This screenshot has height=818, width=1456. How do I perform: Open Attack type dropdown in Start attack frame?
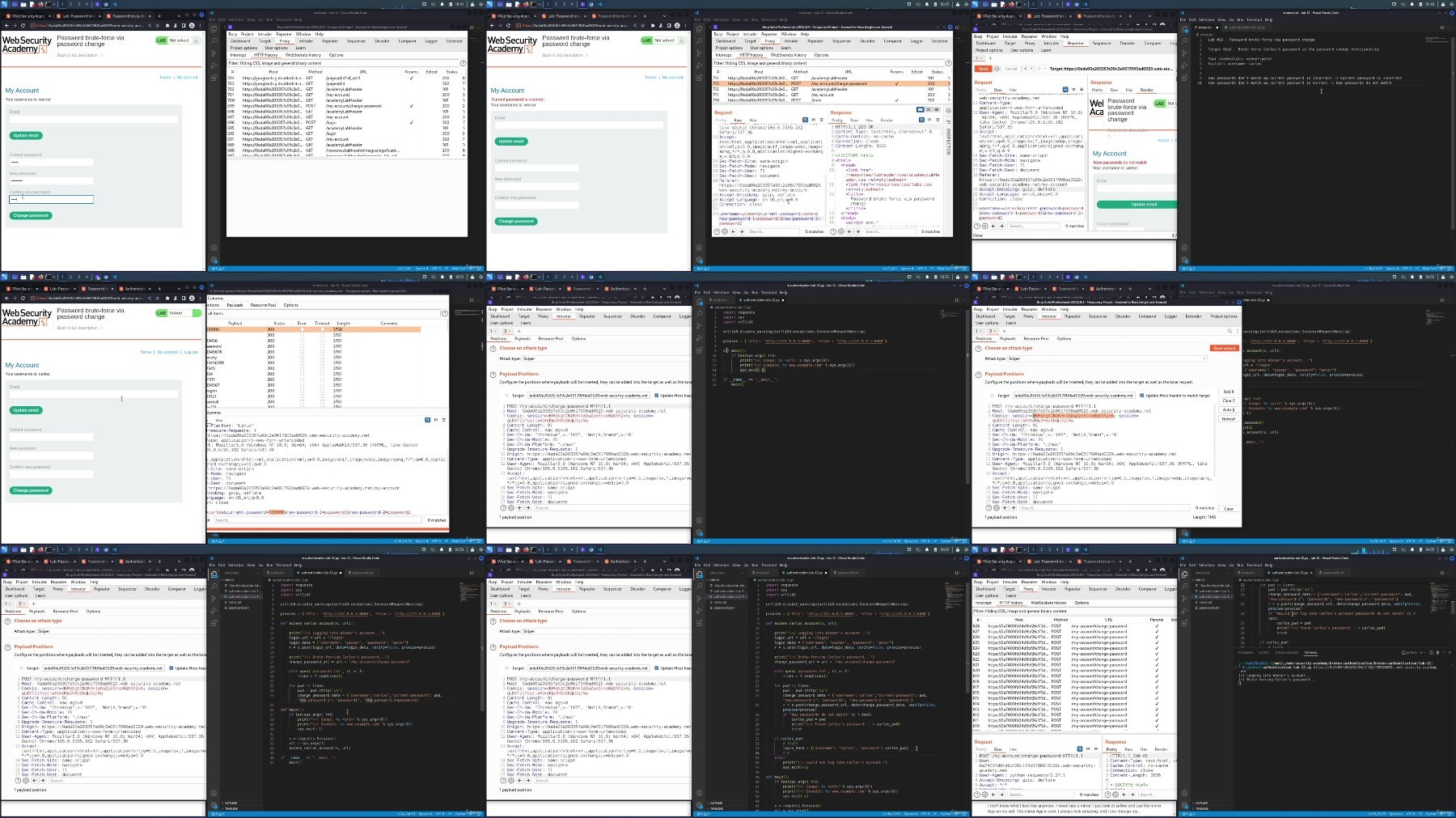point(1106,358)
